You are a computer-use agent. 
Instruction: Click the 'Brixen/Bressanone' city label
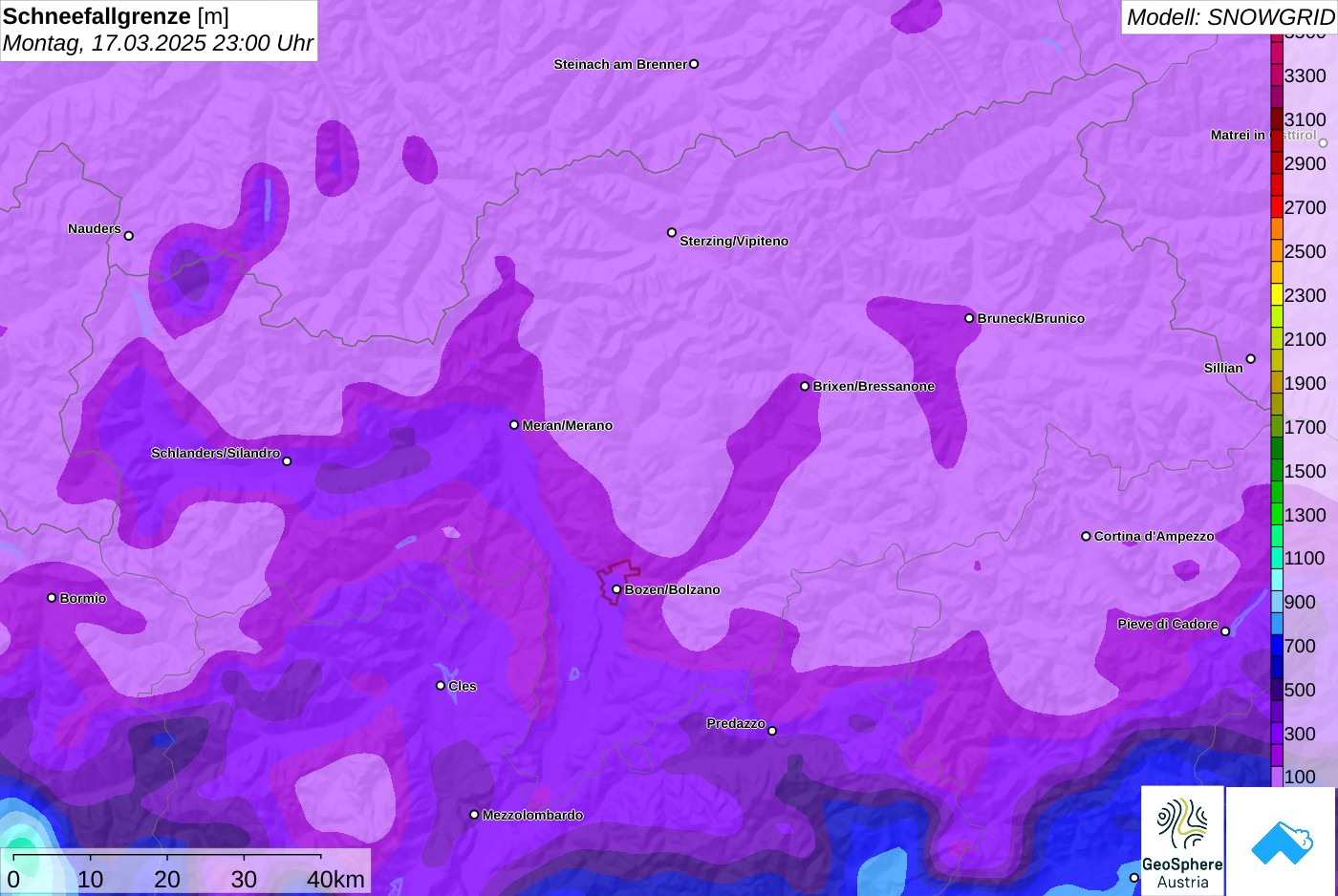click(x=874, y=386)
